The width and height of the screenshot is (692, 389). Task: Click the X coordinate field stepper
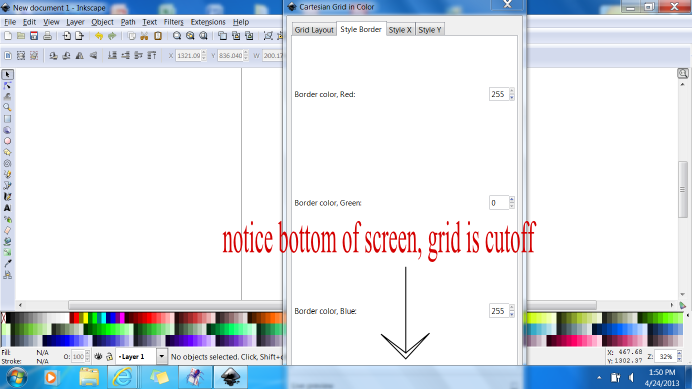[x=203, y=56]
